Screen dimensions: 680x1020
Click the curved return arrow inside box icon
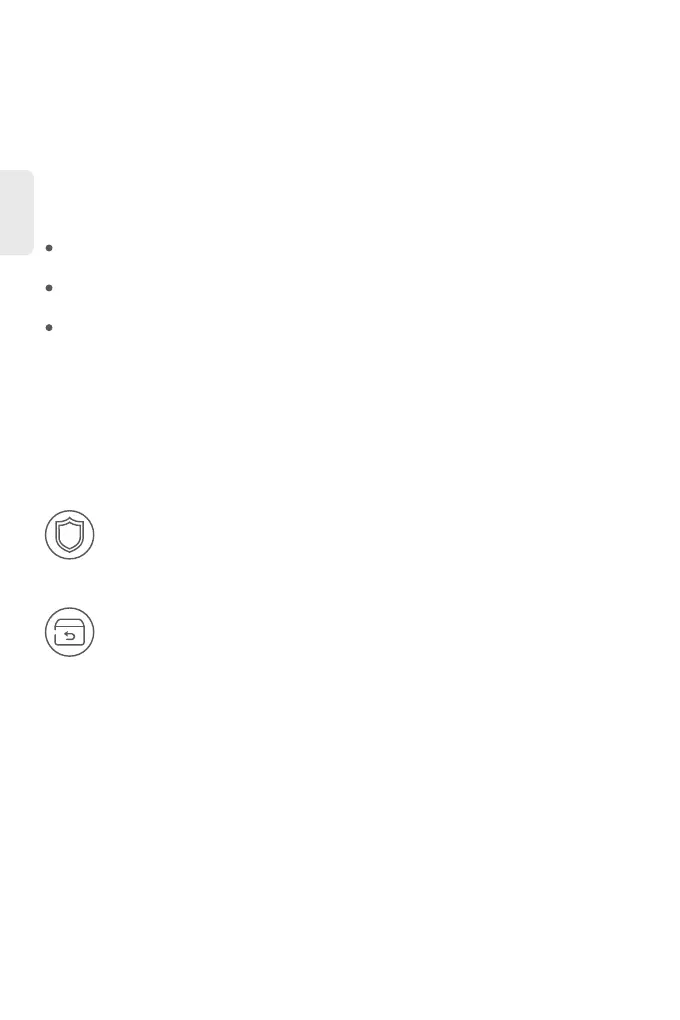[70, 636]
